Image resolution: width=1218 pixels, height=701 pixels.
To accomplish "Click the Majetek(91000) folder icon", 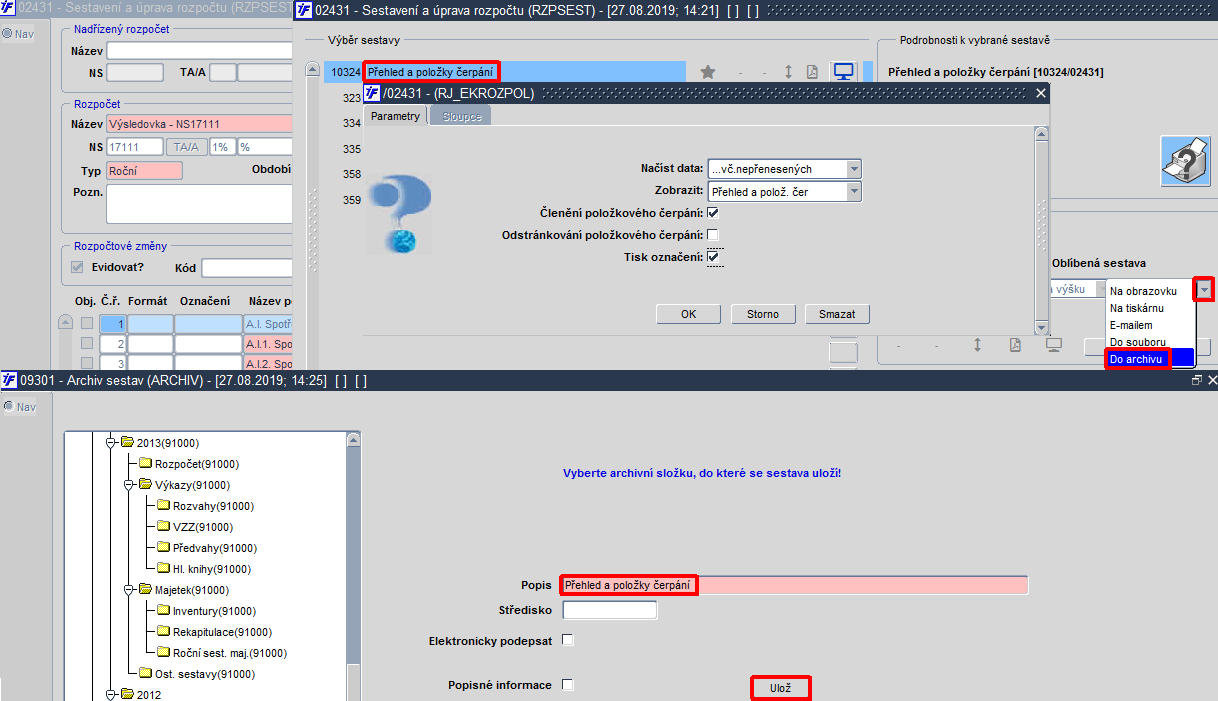I will (145, 589).
